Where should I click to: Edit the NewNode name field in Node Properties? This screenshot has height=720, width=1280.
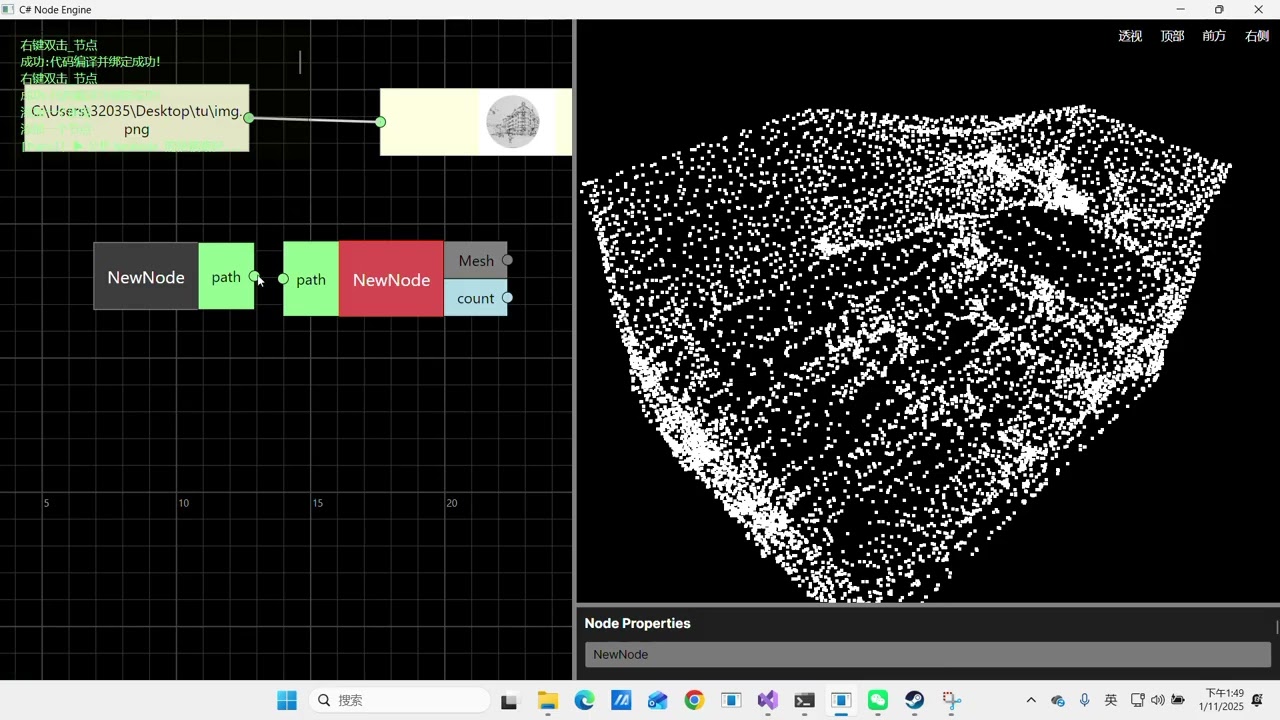tap(928, 655)
